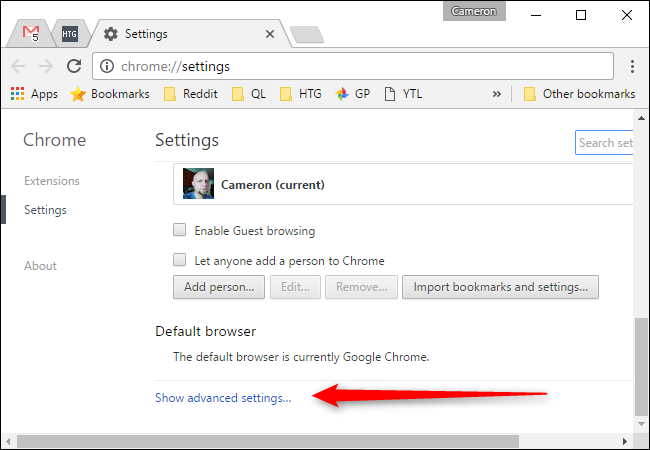Screen dimensions: 650x450
Task: Enable Guest browsing checkbox
Action: (x=179, y=230)
